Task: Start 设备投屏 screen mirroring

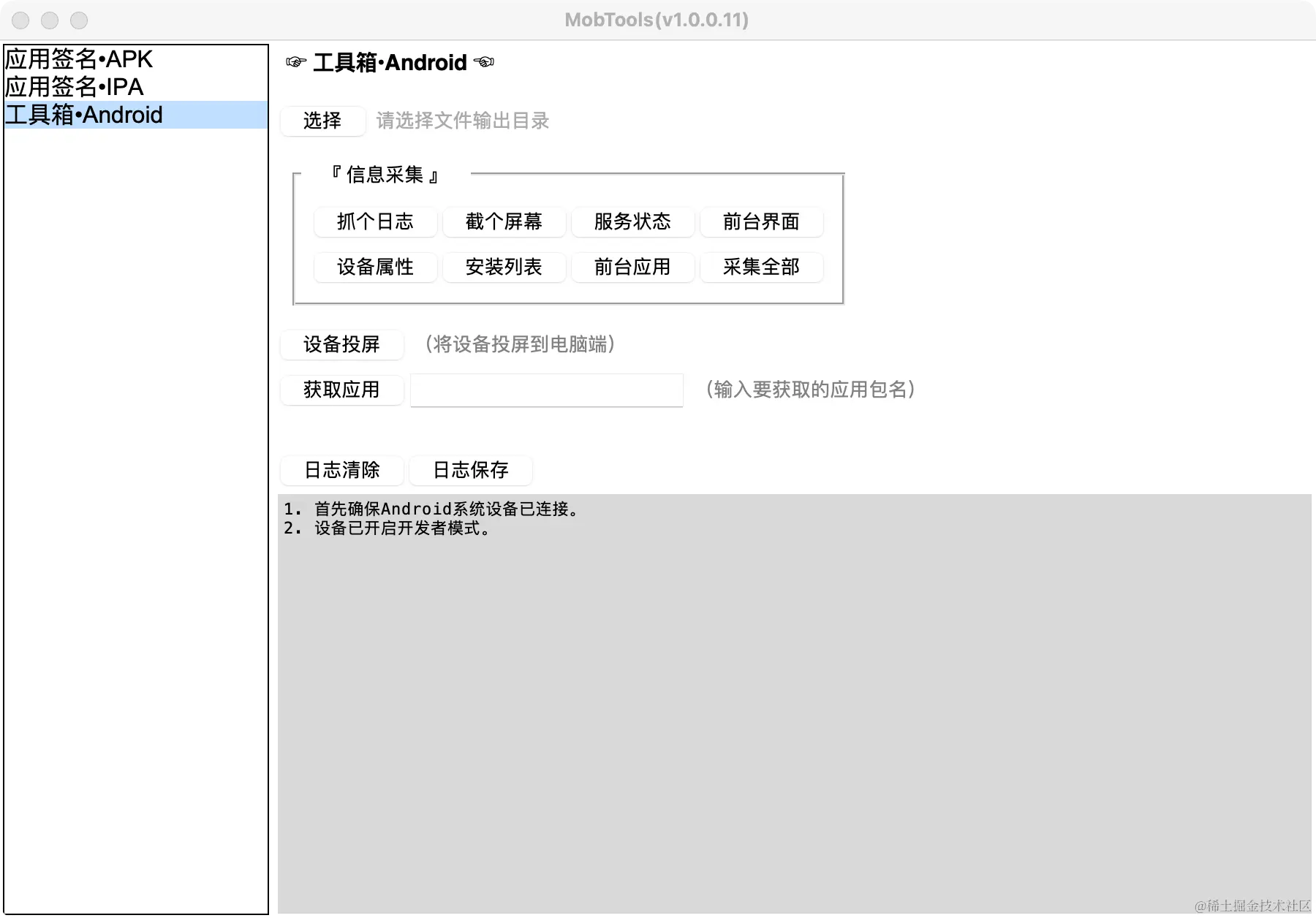Action: pyautogui.click(x=341, y=344)
